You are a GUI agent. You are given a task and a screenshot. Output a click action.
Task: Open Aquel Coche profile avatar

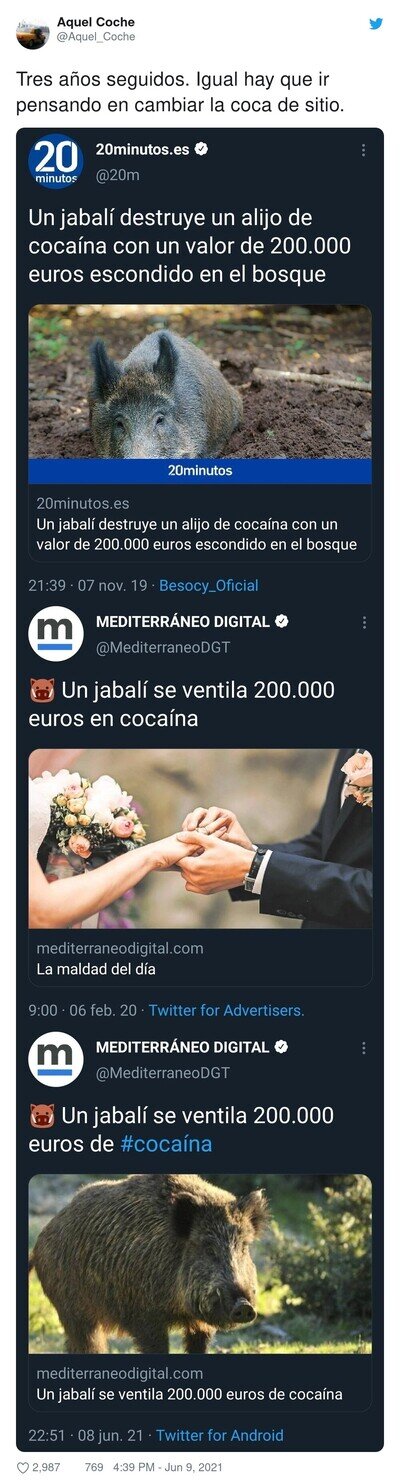(32, 32)
